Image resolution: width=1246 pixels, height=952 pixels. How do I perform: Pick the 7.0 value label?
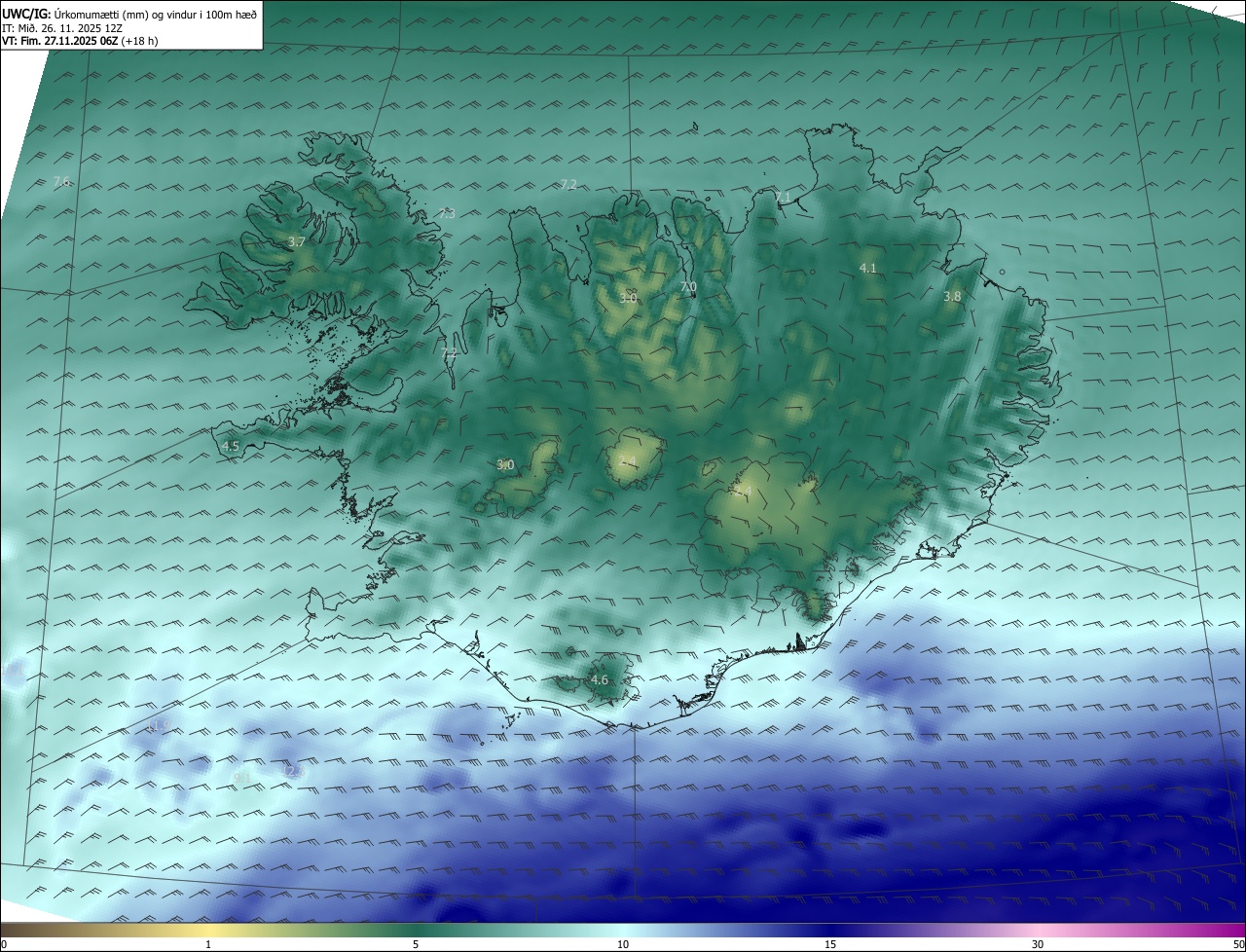point(687,287)
